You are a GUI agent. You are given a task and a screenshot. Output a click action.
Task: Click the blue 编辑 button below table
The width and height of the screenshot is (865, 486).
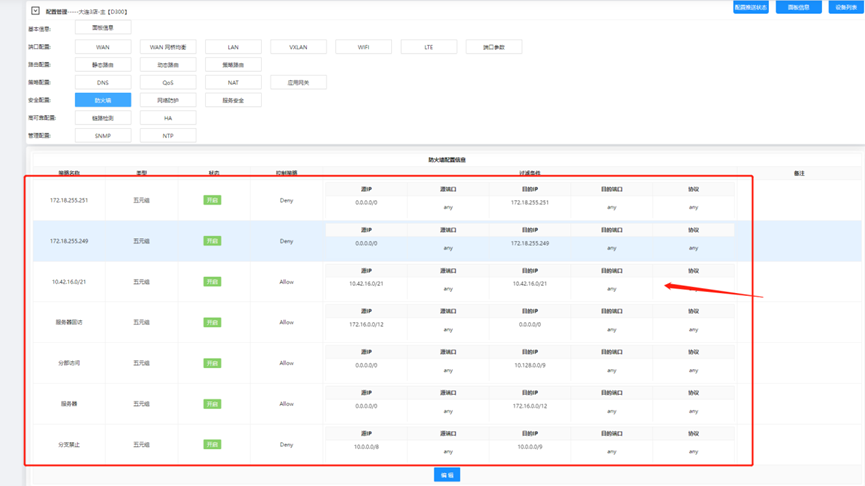tap(447, 475)
